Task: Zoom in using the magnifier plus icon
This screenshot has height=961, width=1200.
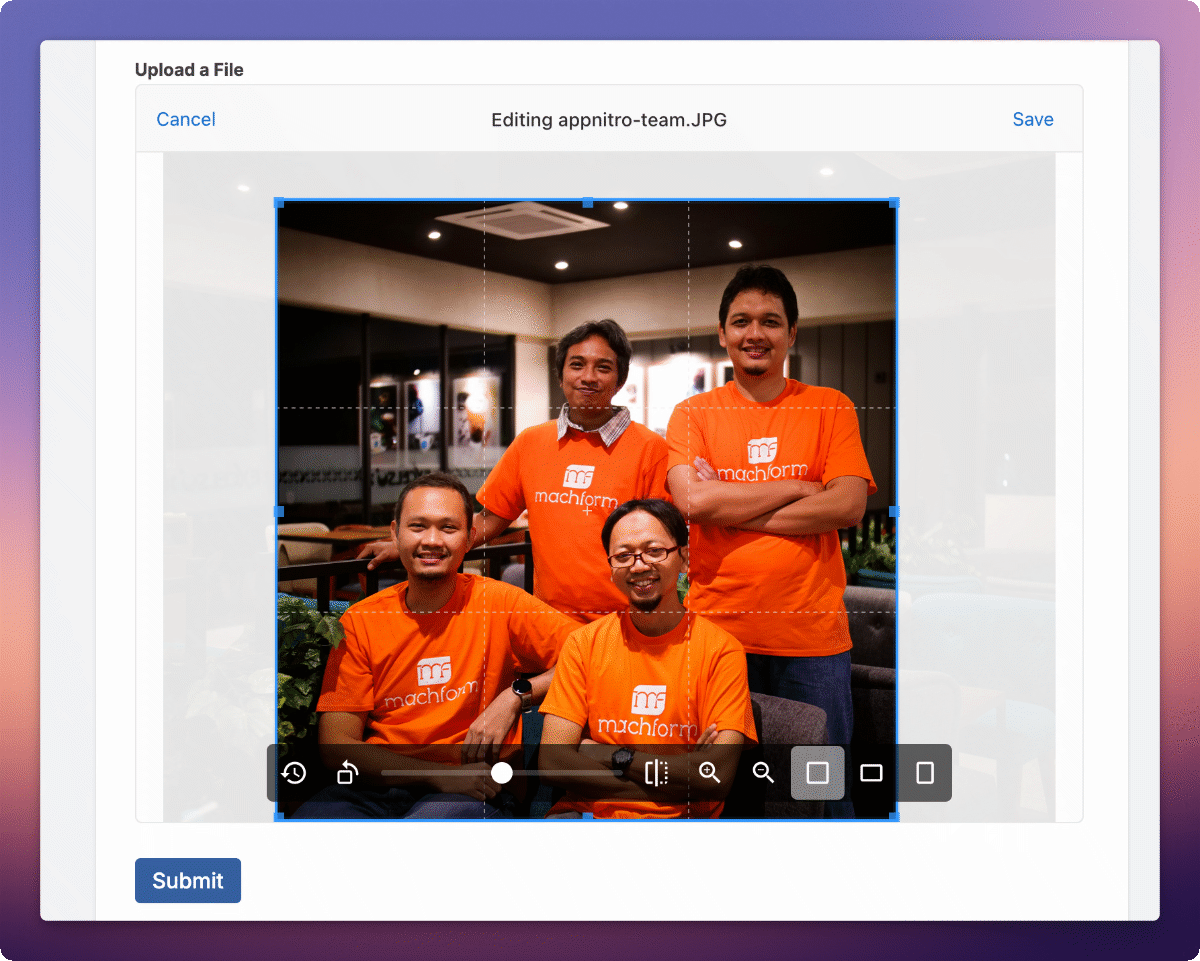Action: tap(710, 773)
